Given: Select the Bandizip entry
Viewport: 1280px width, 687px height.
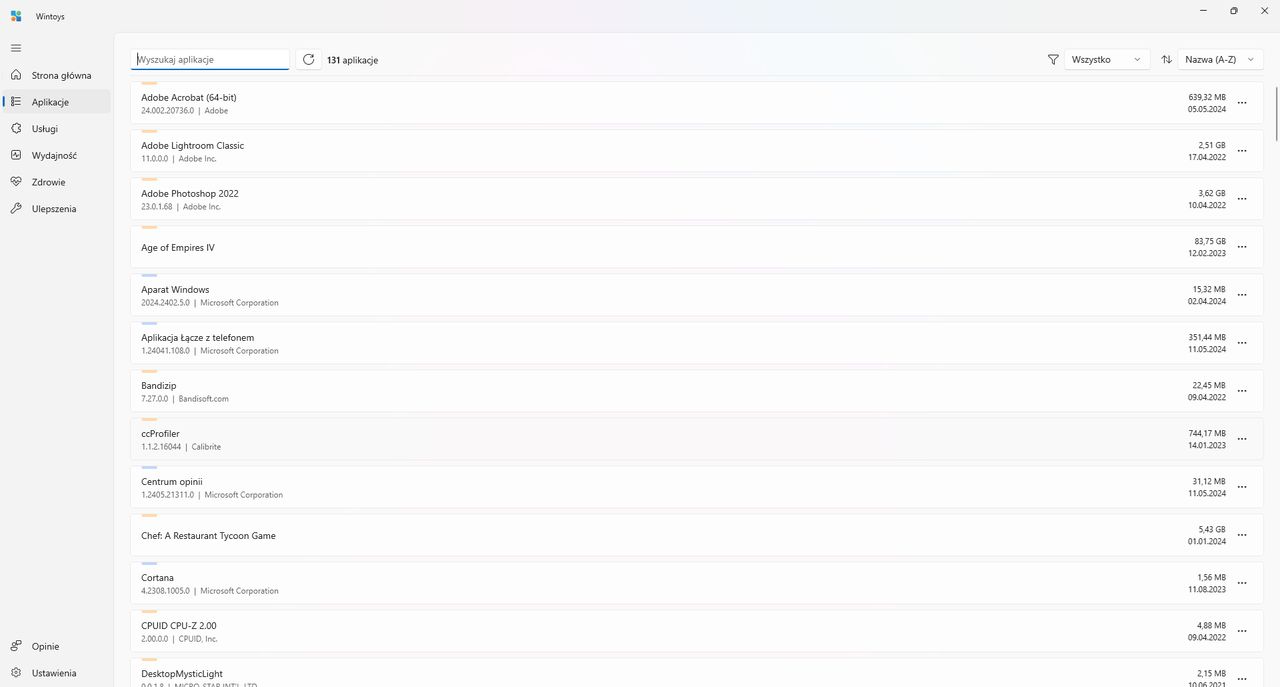Looking at the screenshot, I should 697,391.
